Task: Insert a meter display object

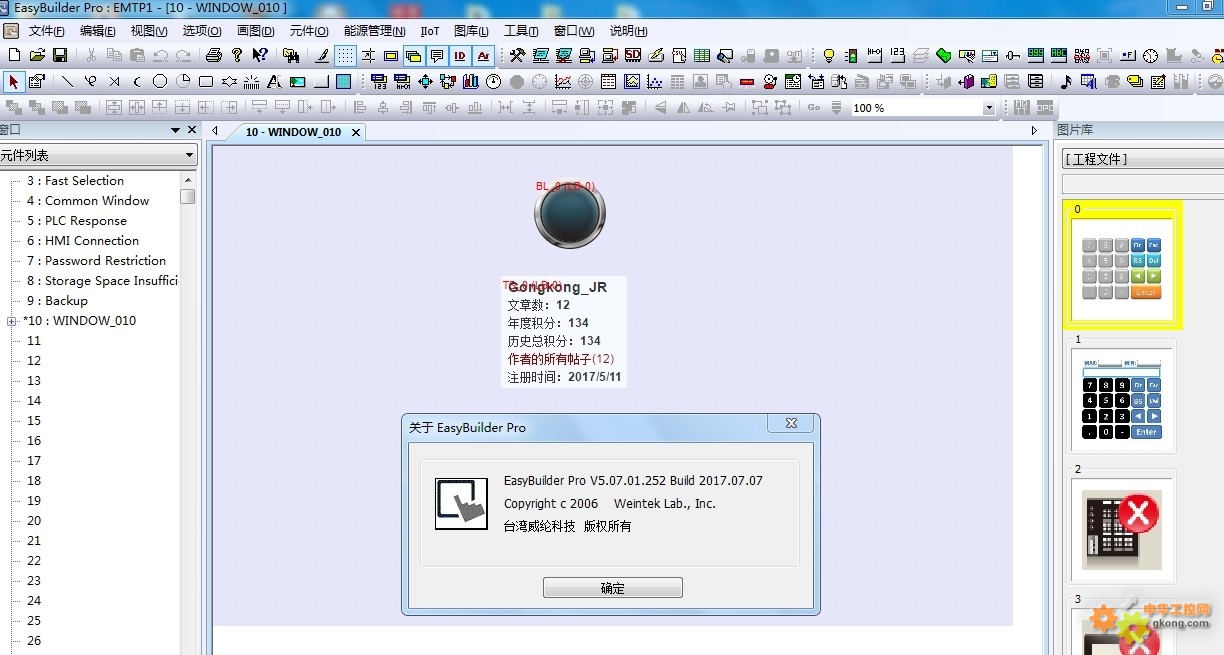Action: click(494, 82)
